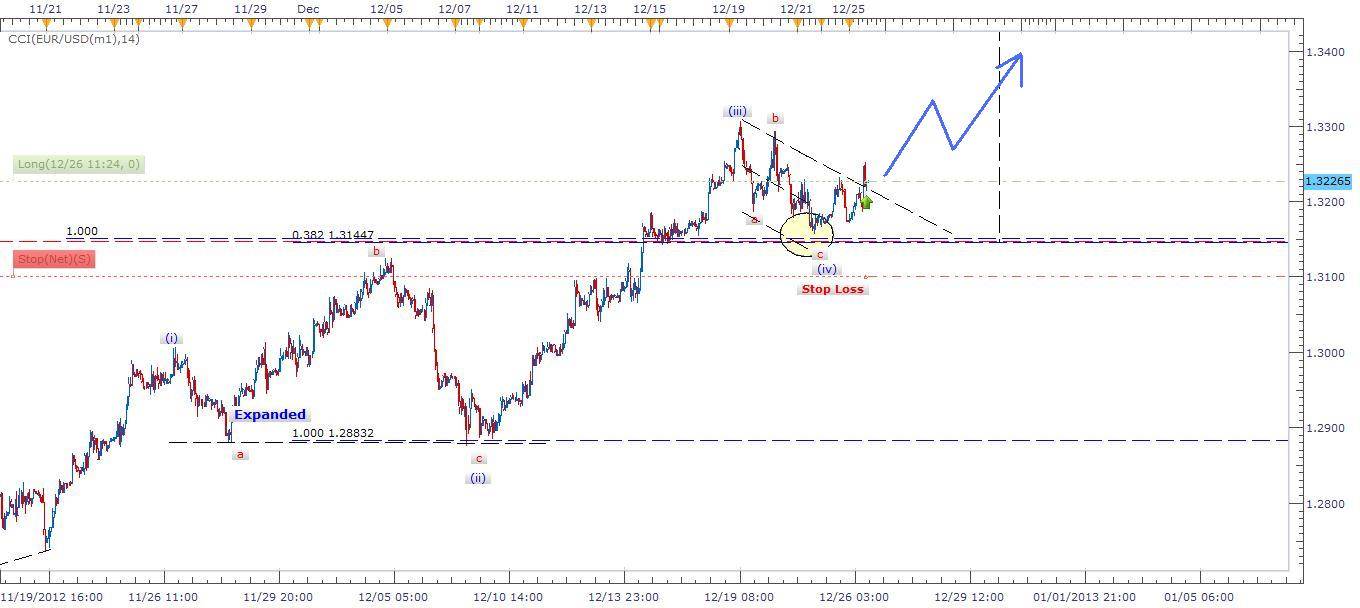Select the green buy arrow marker on the chart
Screen dimensions: 1360x608
866,202
